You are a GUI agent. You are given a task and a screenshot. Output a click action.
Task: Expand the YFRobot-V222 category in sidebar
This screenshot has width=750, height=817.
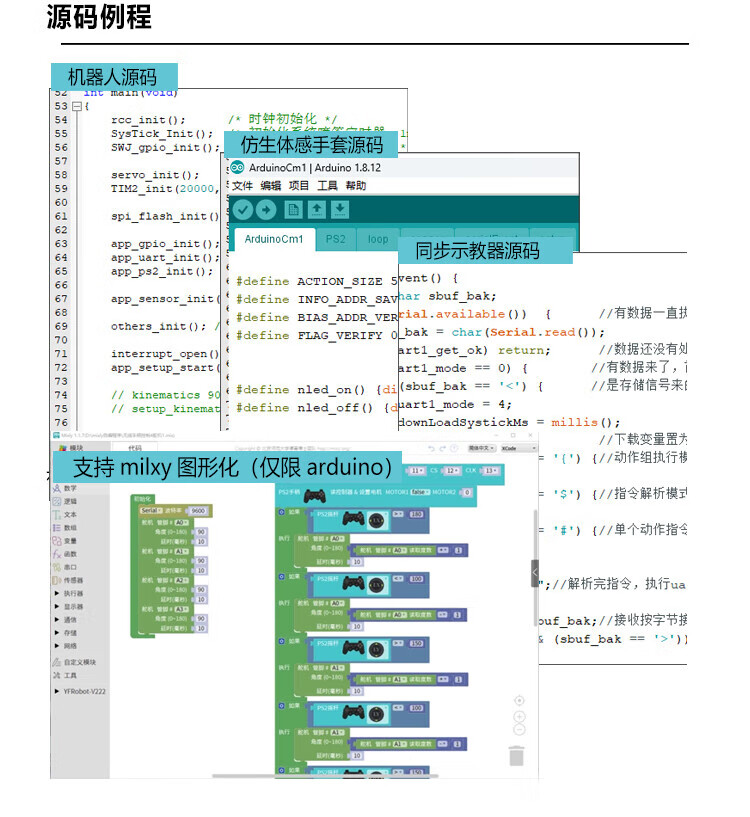84,689
